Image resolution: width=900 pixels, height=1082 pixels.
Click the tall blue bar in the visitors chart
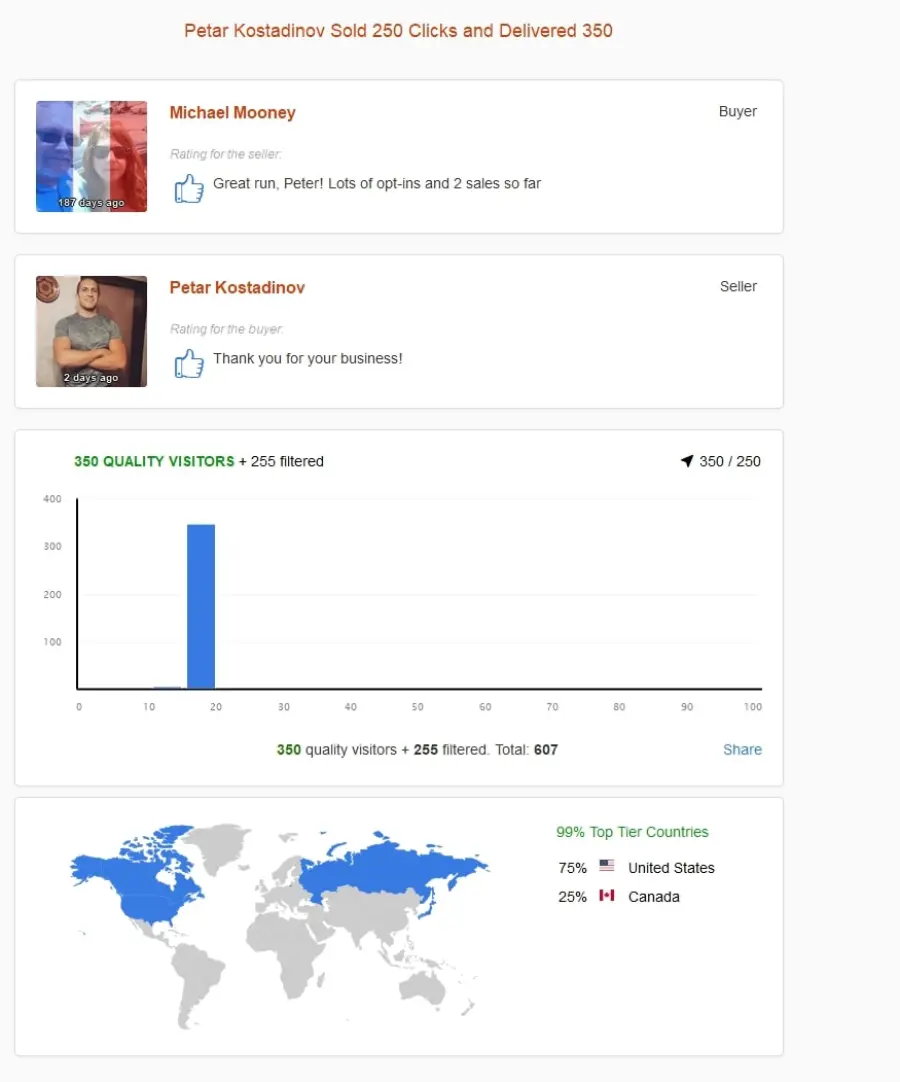201,607
